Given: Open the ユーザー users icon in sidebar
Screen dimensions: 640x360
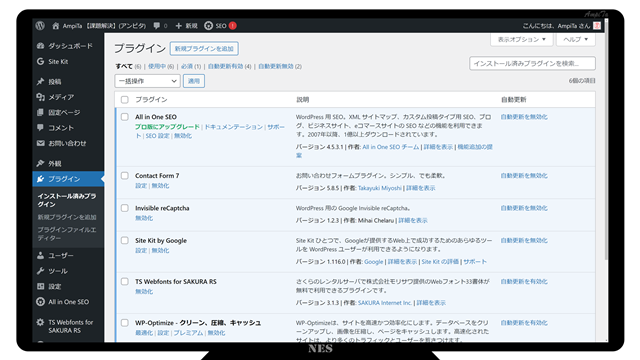Looking at the screenshot, I should [x=40, y=256].
